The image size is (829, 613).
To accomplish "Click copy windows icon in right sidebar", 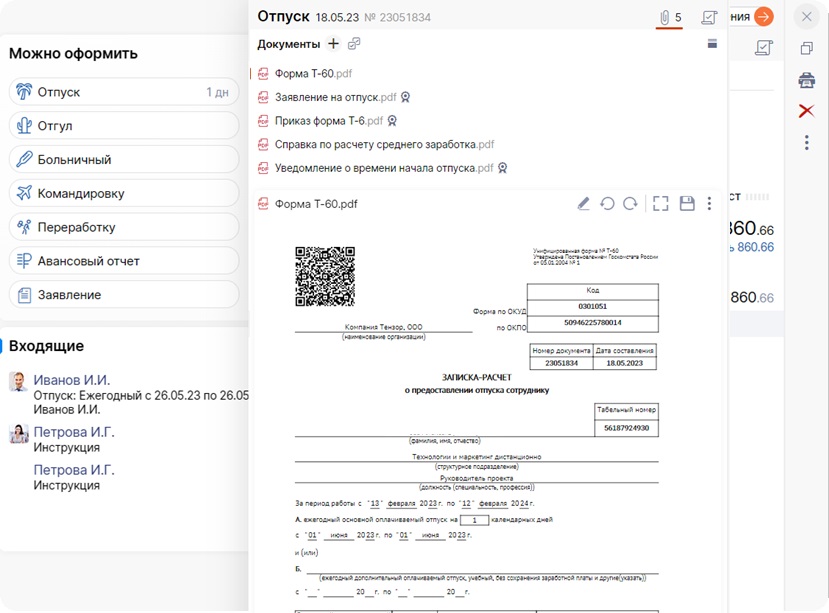I will click(x=806, y=48).
